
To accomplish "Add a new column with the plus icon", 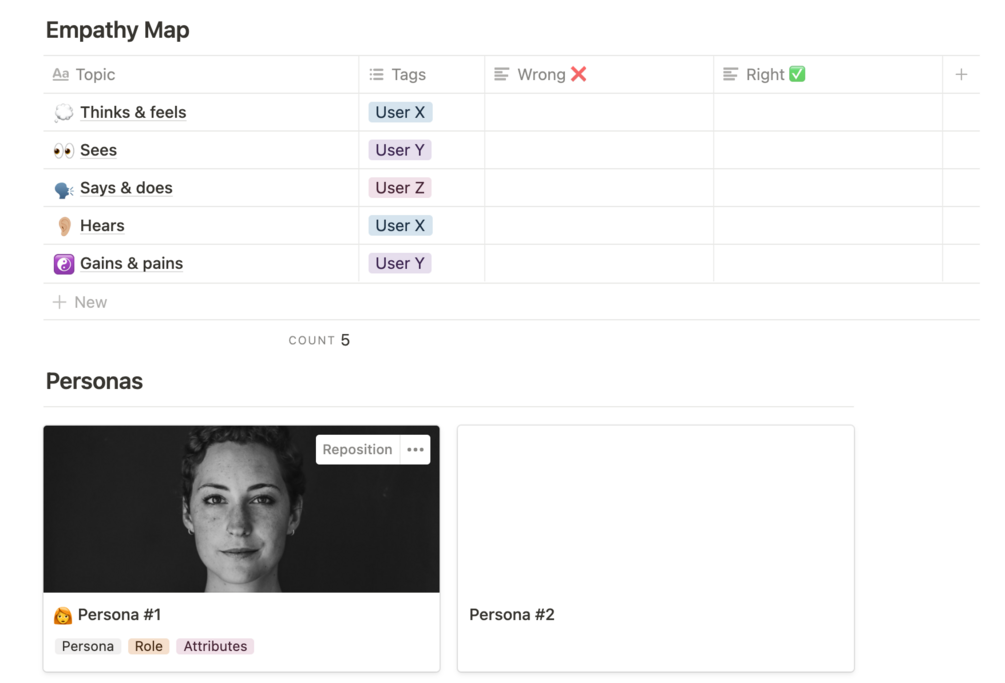I will pos(961,74).
